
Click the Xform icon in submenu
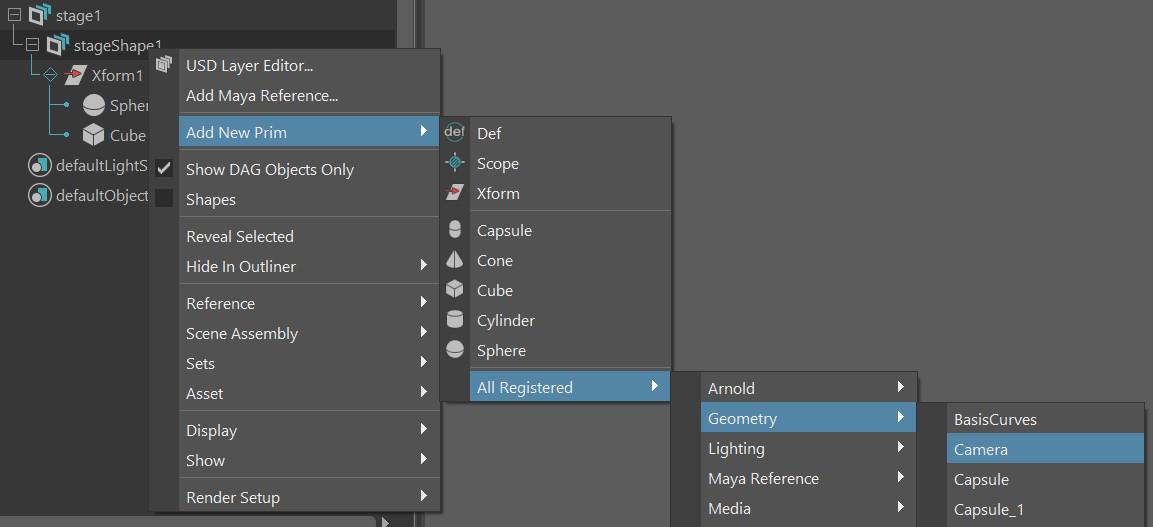[x=455, y=192]
